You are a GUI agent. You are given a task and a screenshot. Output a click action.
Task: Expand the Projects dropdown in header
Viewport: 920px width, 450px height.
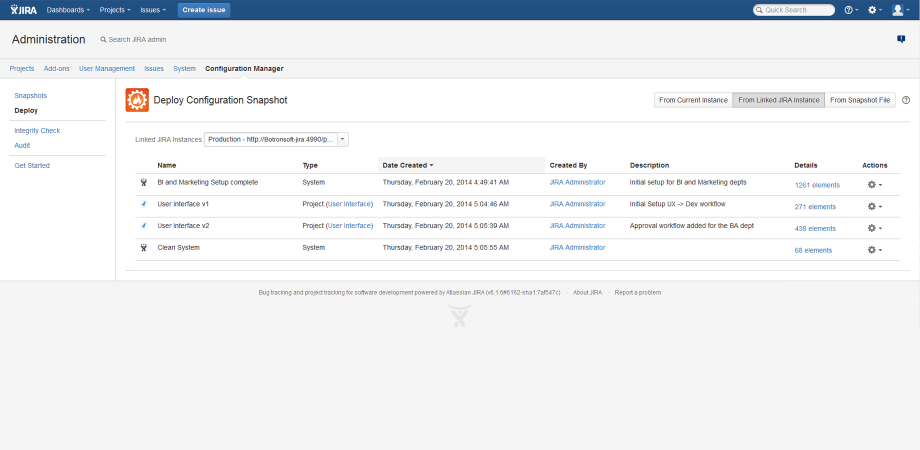[115, 10]
